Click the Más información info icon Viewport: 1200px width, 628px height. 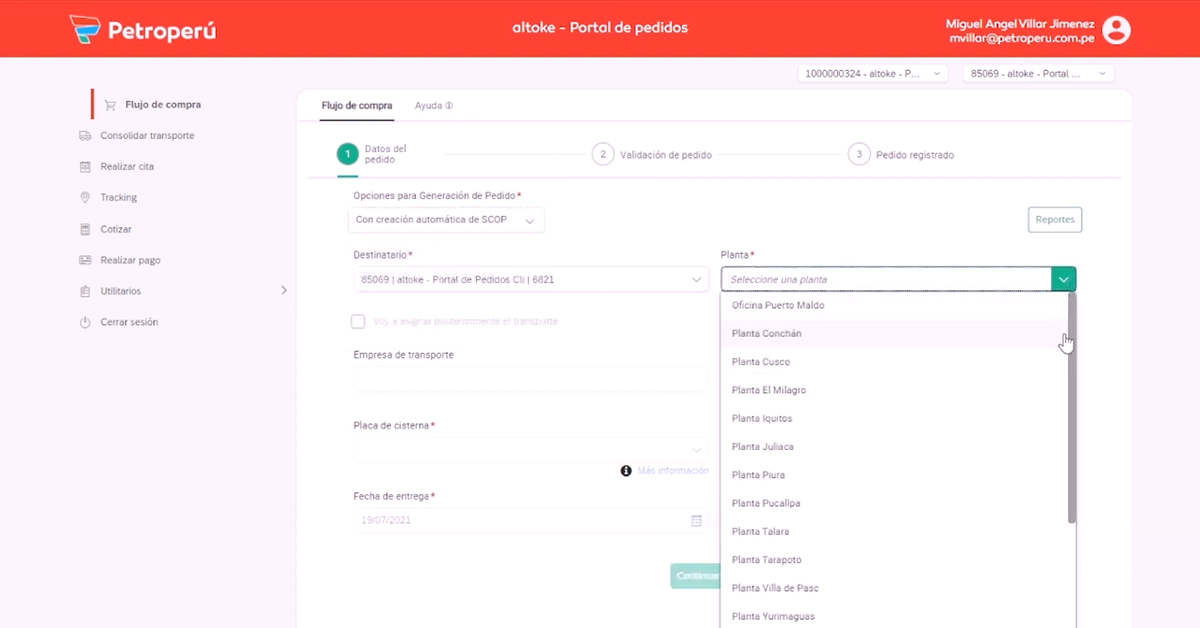tap(626, 471)
